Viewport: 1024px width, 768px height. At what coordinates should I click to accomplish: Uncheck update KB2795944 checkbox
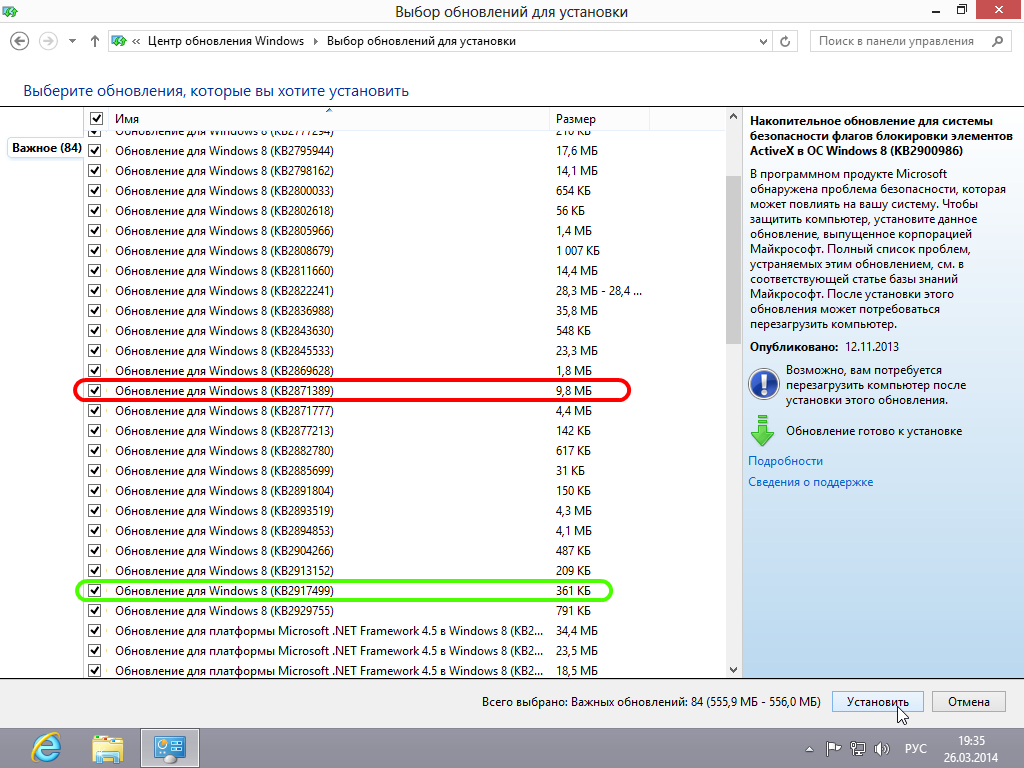(x=95, y=151)
